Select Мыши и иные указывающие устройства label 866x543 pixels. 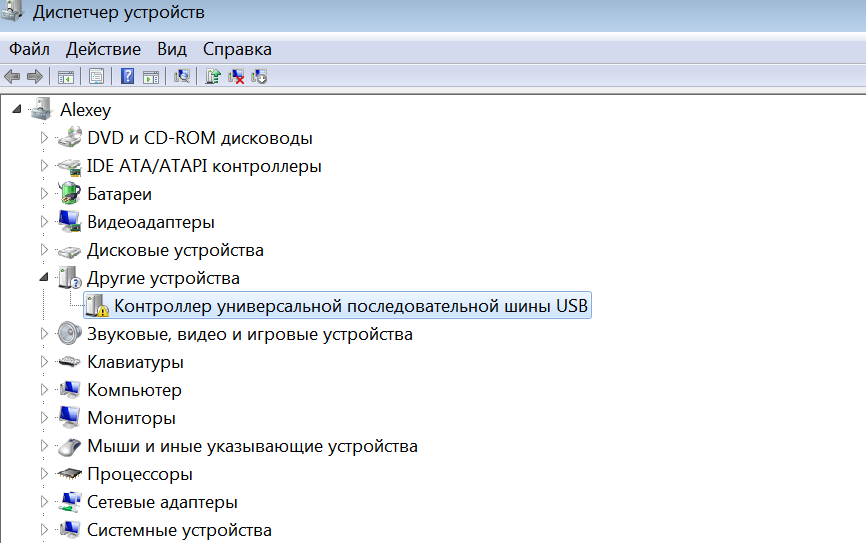[252, 446]
